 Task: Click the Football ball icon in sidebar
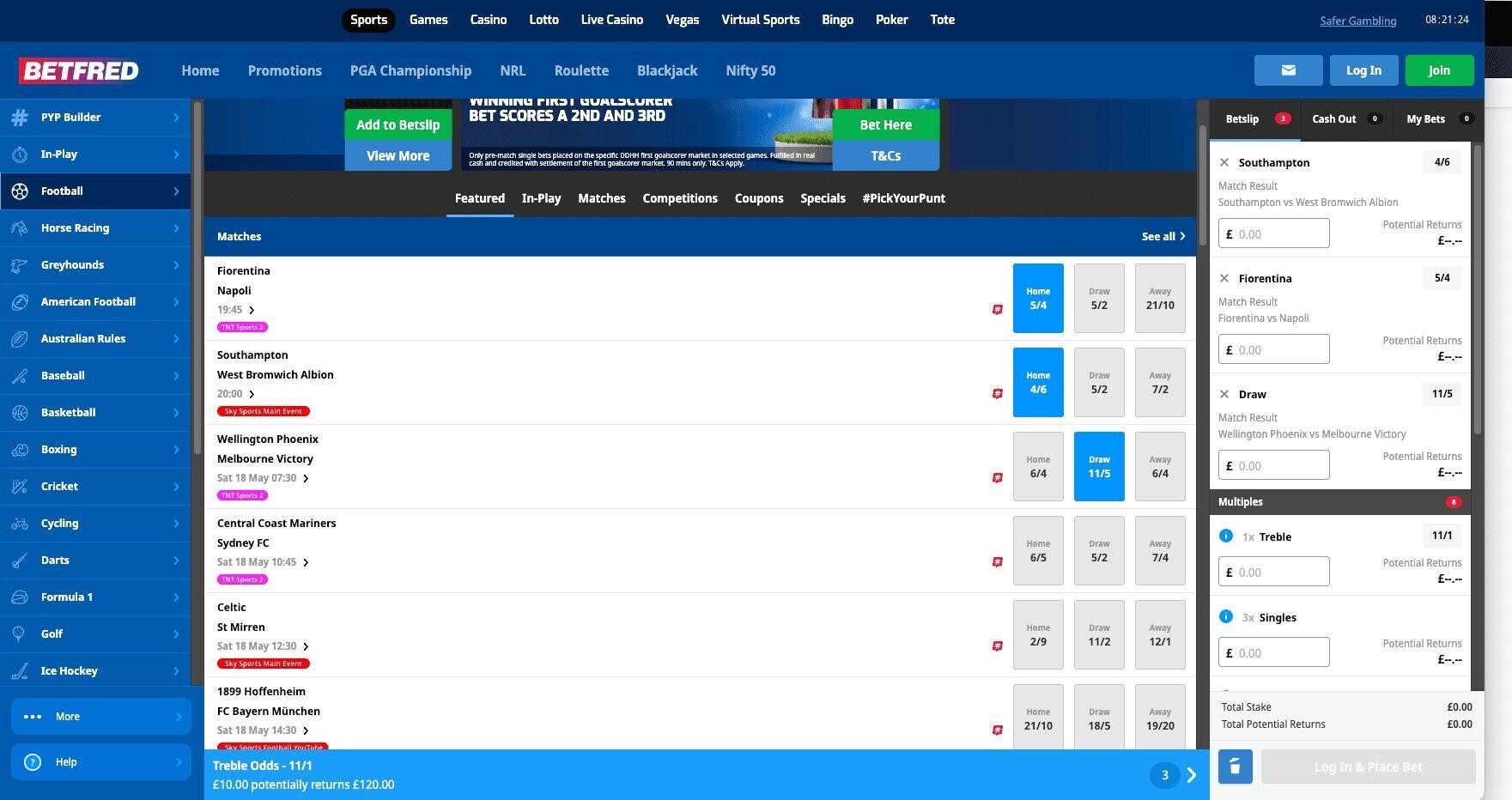click(20, 191)
